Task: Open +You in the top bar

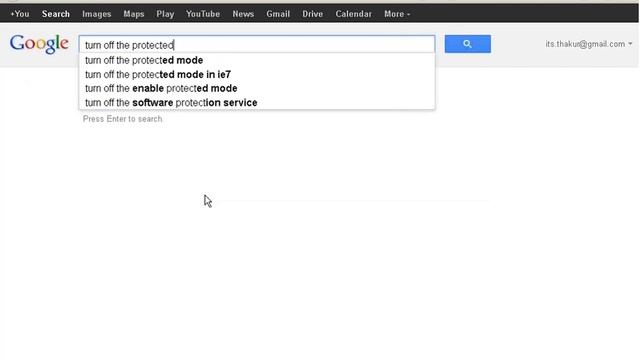Action: click(x=20, y=14)
